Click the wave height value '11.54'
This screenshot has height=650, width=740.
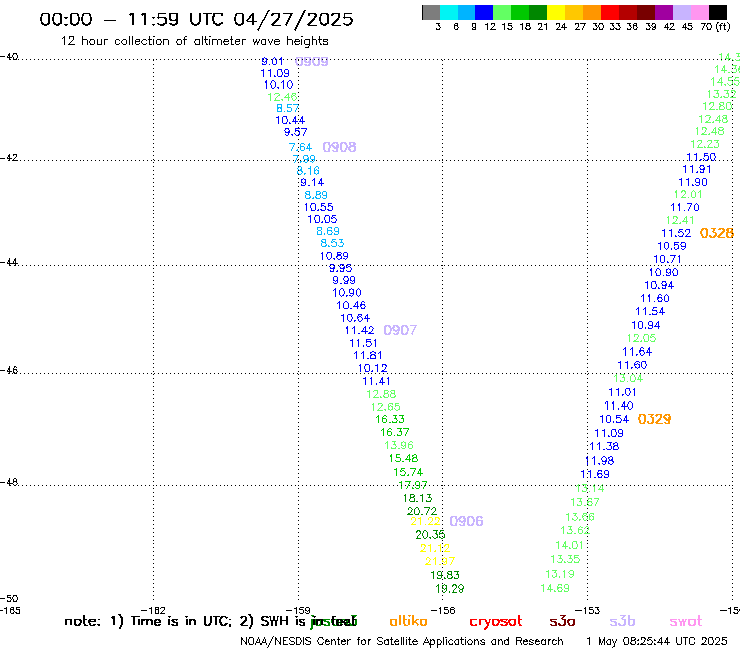click(650, 312)
